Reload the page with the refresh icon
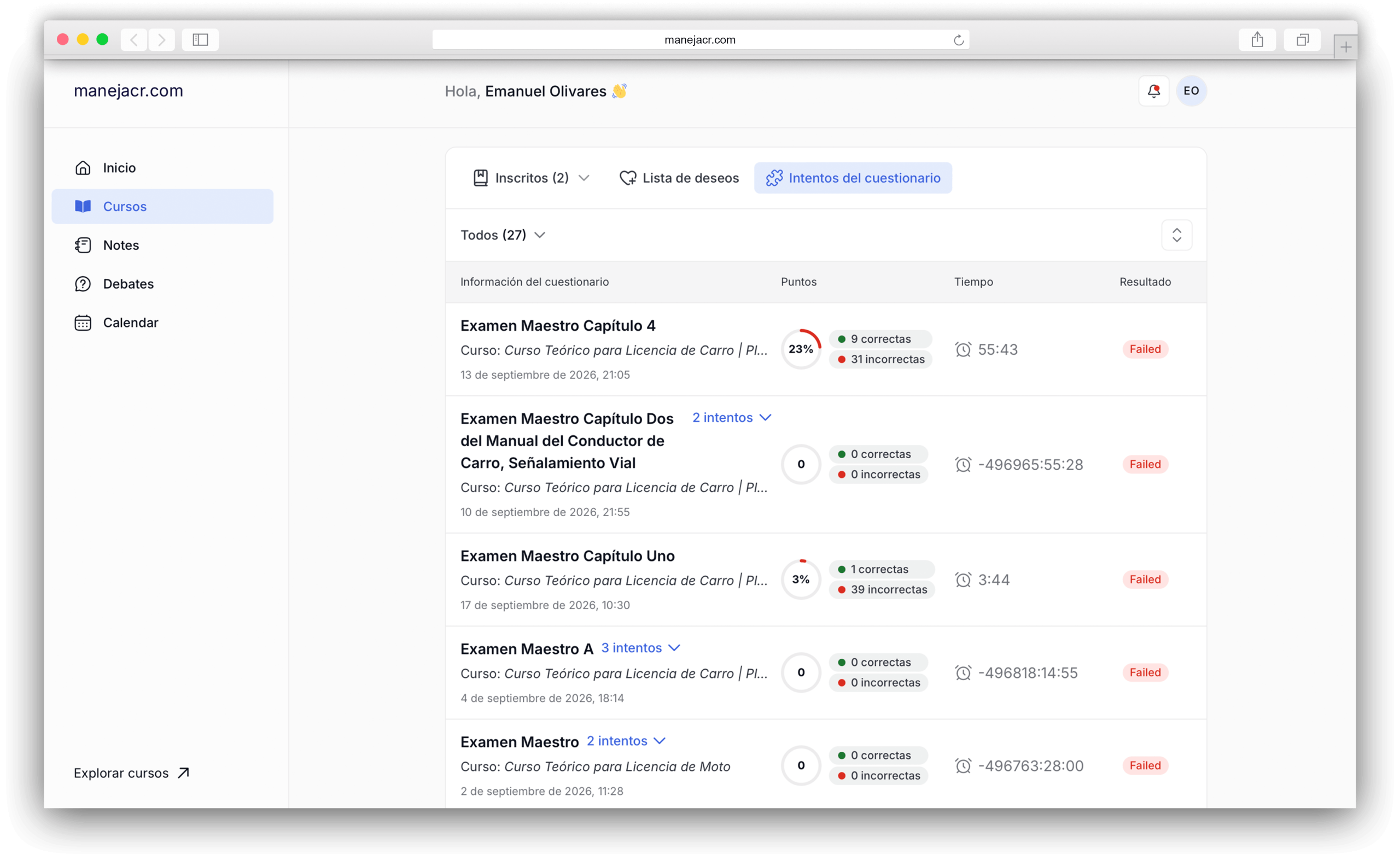The image size is (1400, 860). 959,40
